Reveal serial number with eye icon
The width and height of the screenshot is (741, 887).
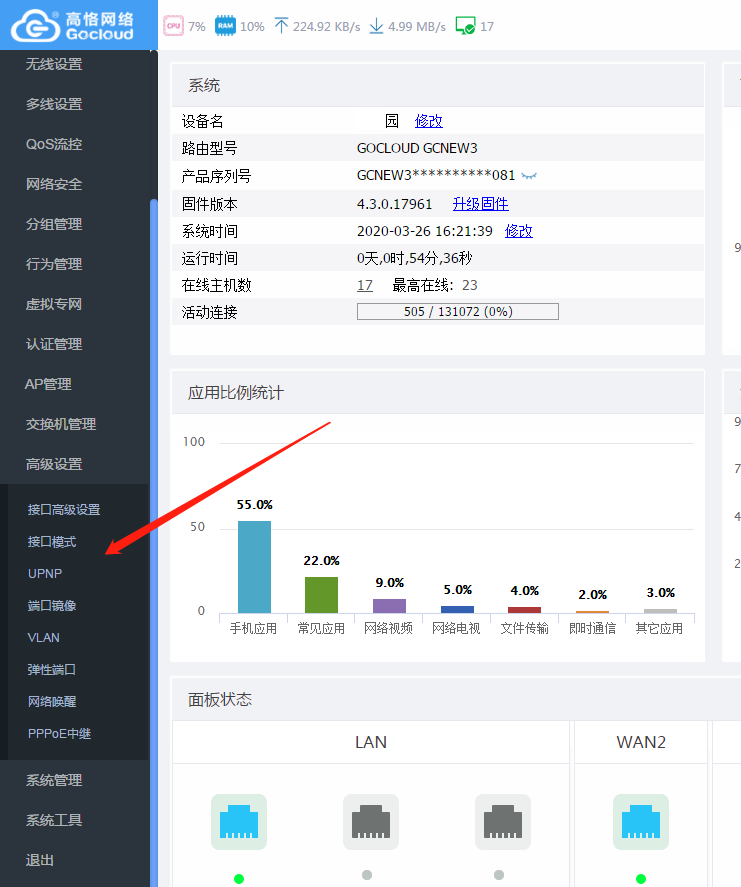(x=529, y=176)
